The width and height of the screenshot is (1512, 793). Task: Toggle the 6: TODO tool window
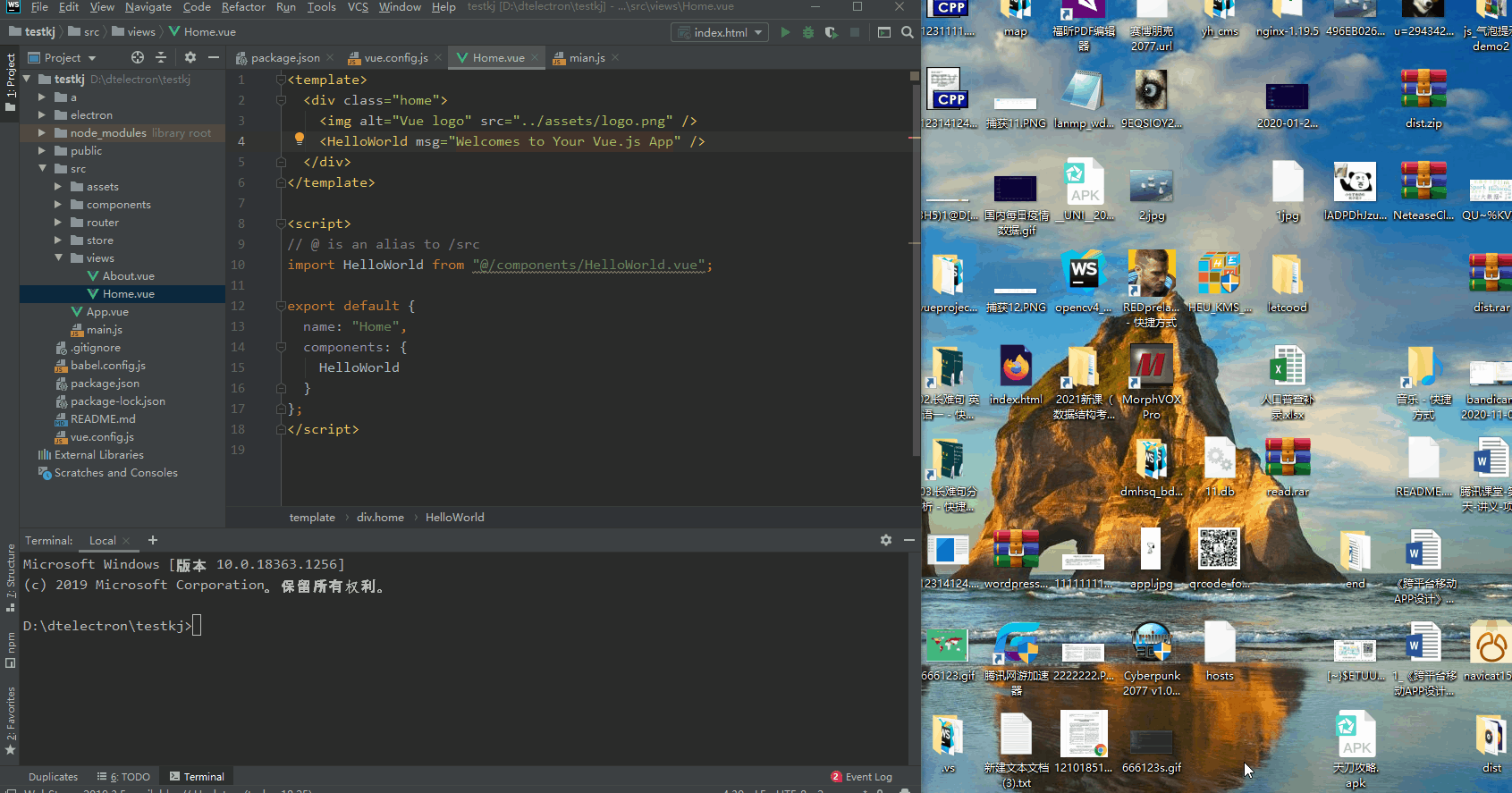pyautogui.click(x=123, y=777)
